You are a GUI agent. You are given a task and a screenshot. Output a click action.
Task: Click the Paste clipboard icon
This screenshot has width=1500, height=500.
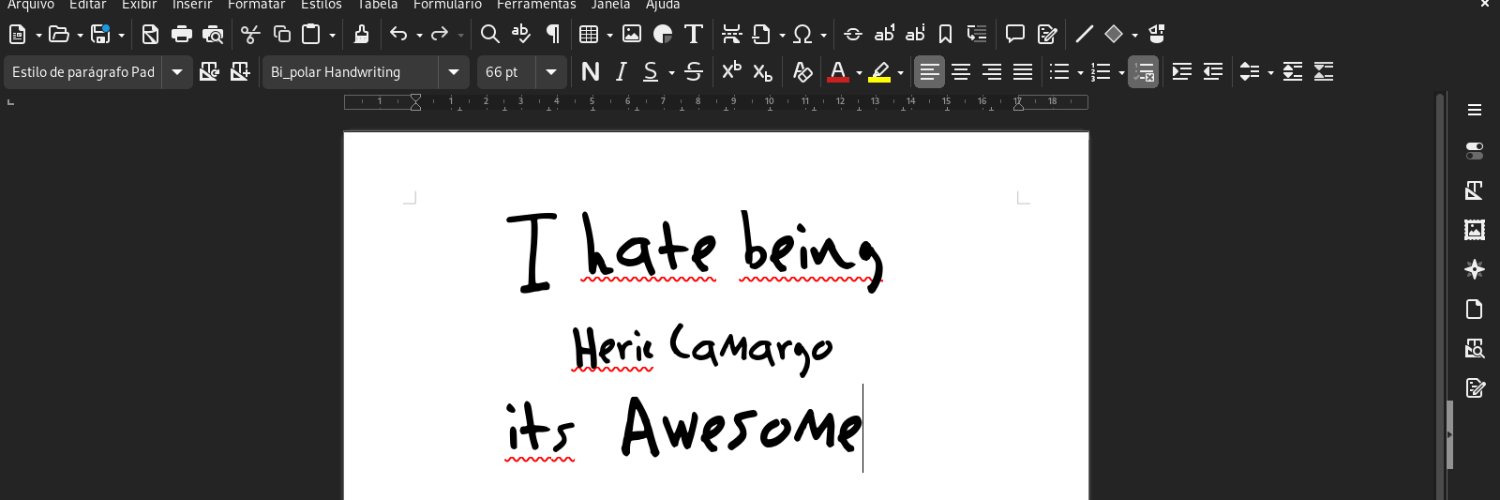312,35
